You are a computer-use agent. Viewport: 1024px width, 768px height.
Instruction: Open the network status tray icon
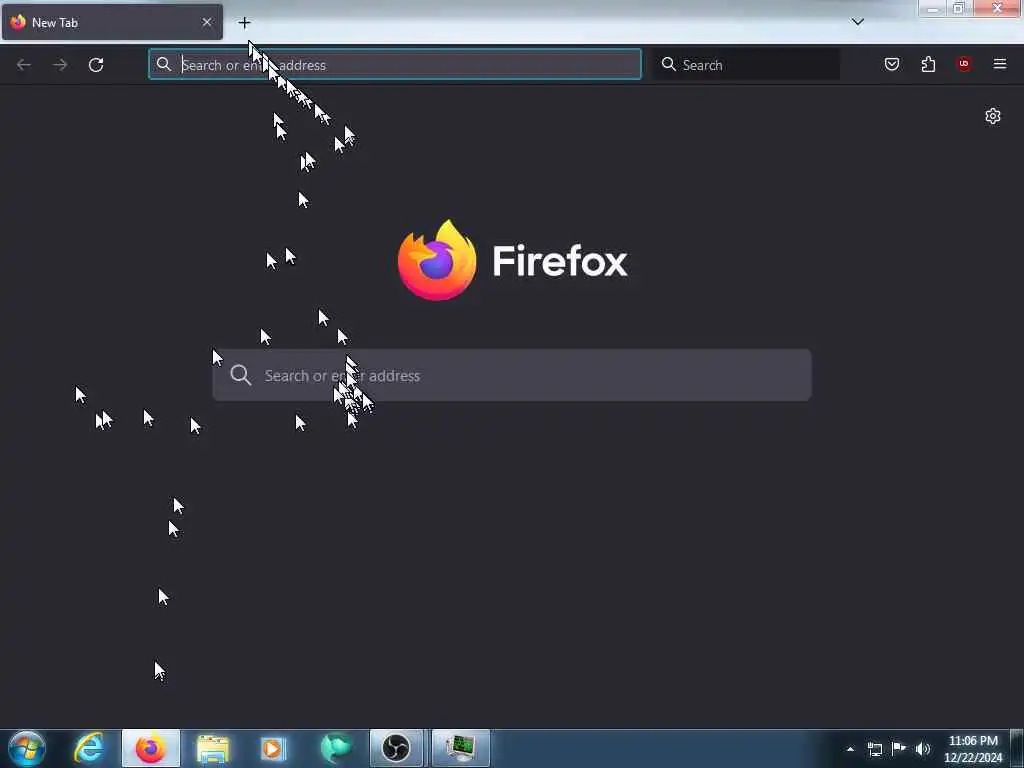click(874, 749)
